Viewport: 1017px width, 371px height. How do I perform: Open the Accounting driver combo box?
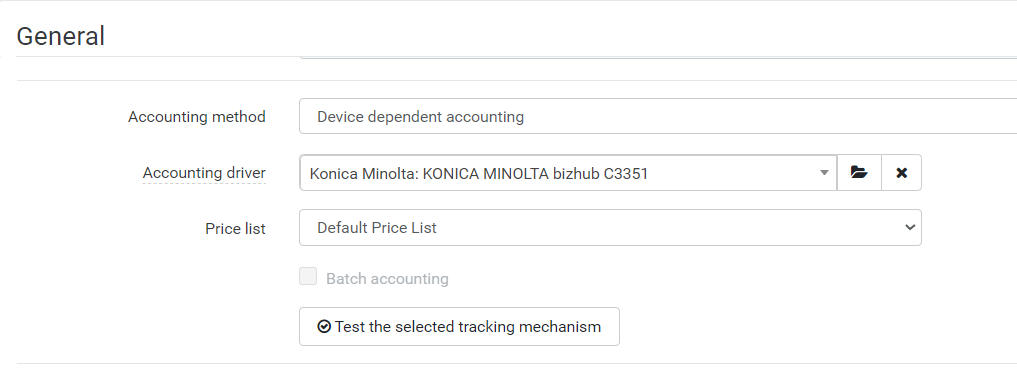point(568,173)
